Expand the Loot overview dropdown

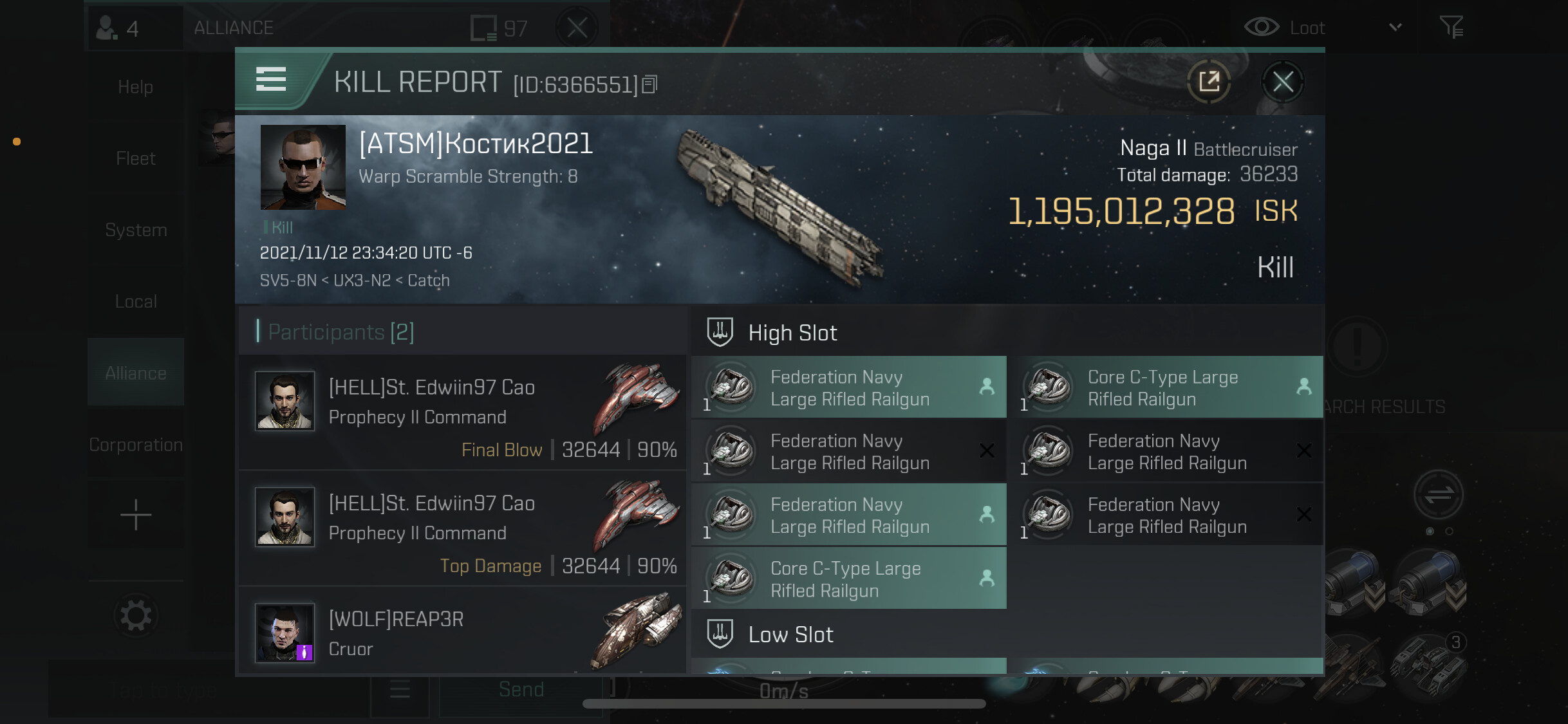(x=1395, y=27)
